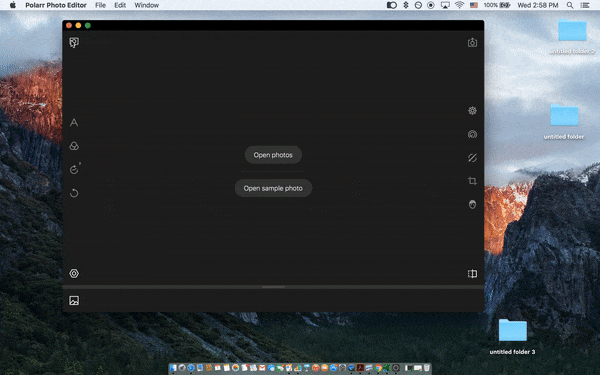The image size is (600, 375).
Task: Select the Crop tool icon
Action: [472, 181]
